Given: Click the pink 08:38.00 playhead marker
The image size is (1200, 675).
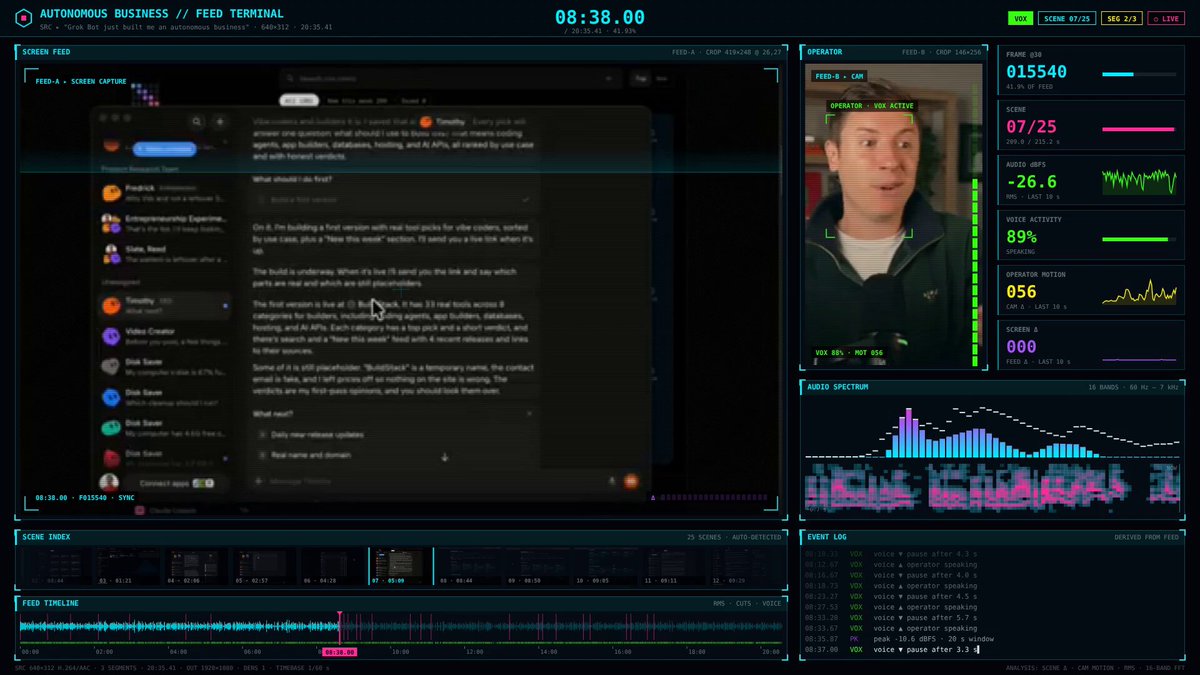Looking at the screenshot, I should click(x=338, y=651).
